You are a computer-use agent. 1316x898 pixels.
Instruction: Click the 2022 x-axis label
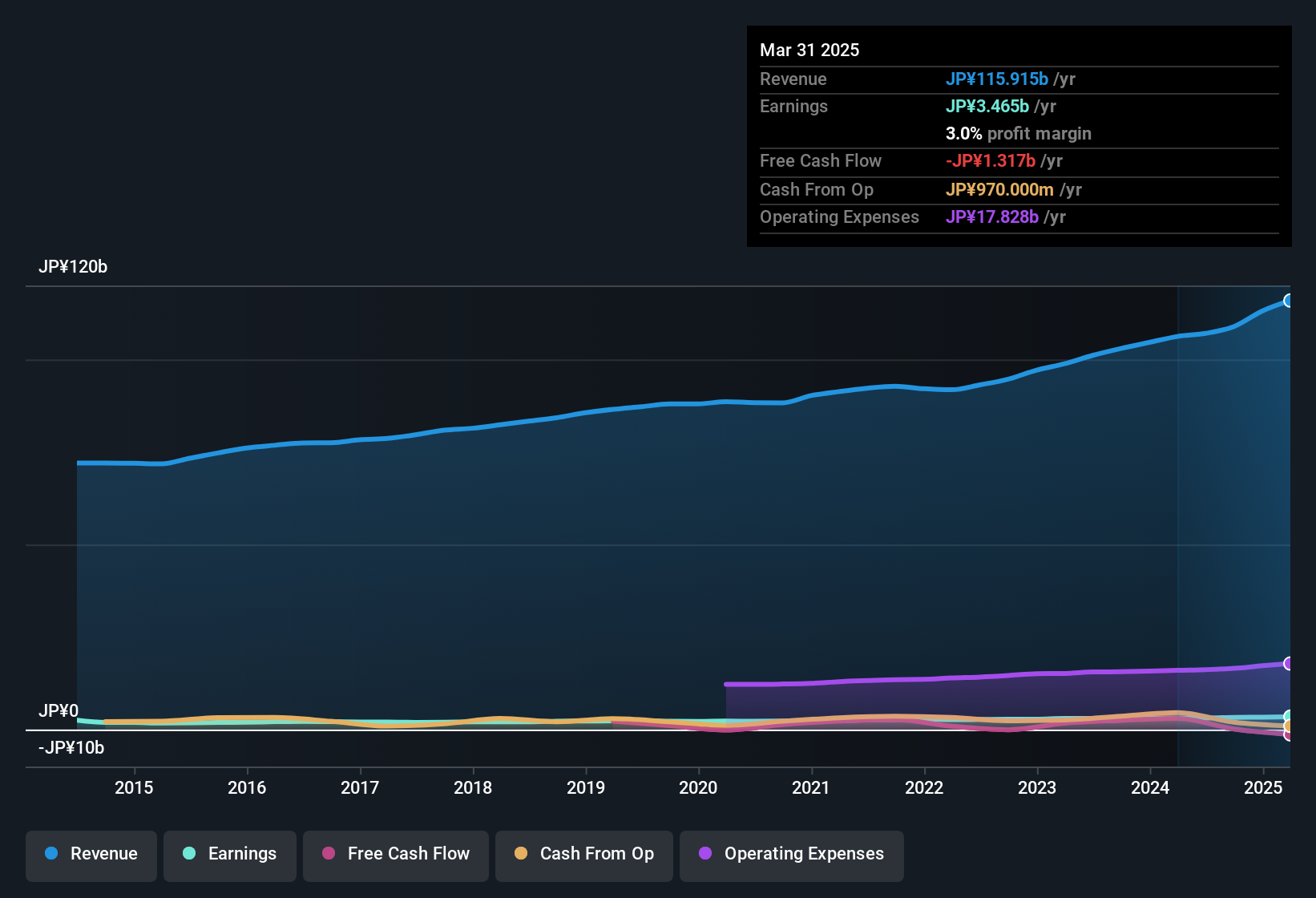point(924,787)
